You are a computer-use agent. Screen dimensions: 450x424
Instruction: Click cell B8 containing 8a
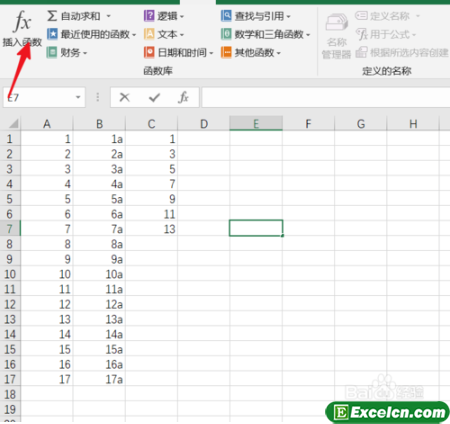coord(99,244)
